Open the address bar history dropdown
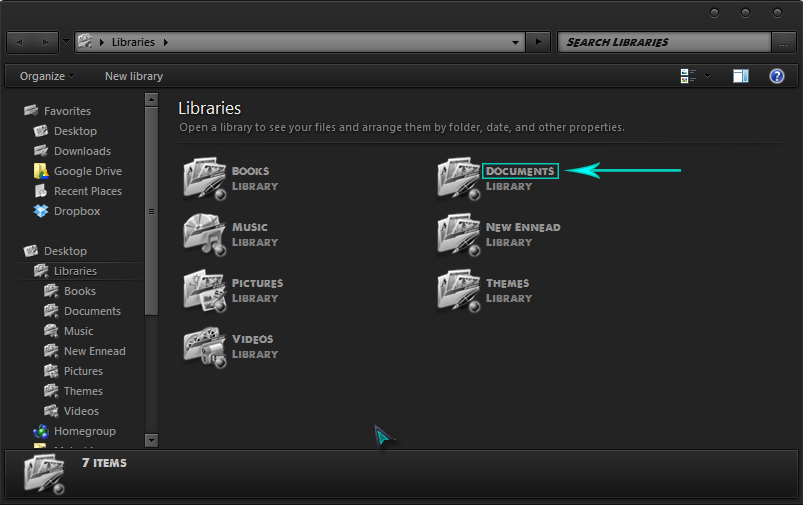Viewport: 803px width, 505px height. (x=515, y=43)
